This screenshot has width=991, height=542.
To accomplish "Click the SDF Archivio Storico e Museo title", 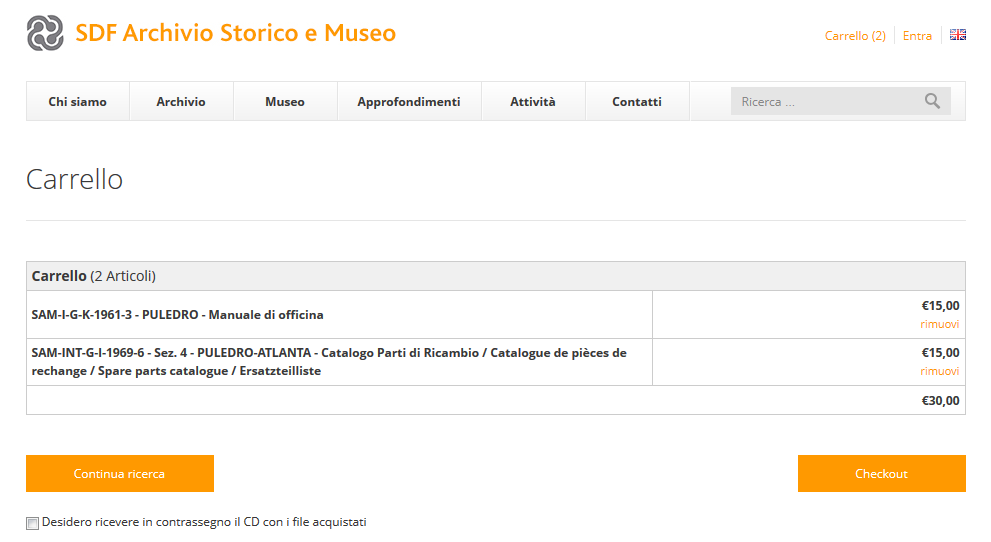I will tap(235, 33).
